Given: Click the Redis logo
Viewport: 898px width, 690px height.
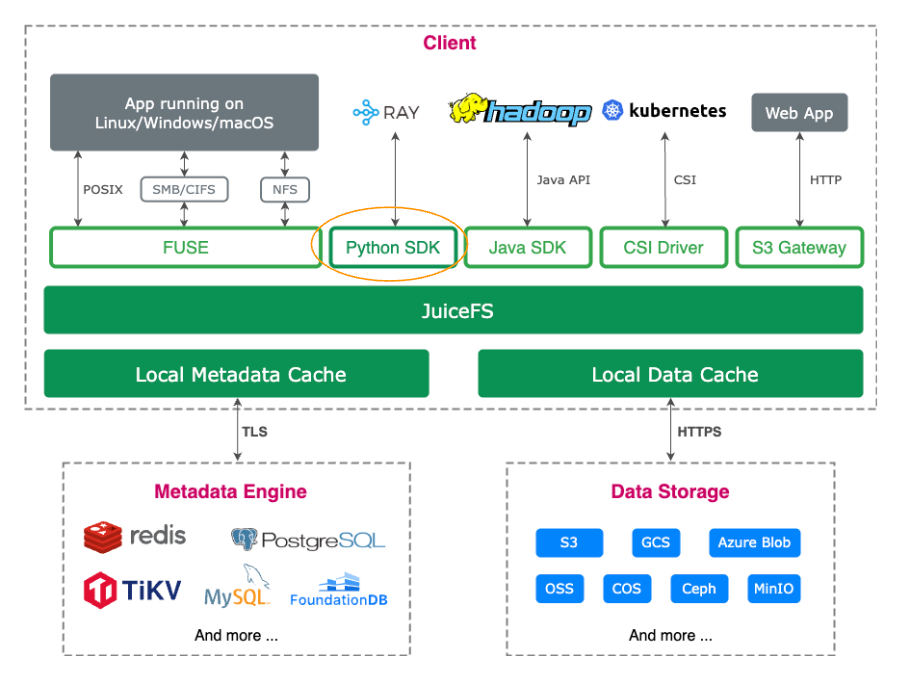Looking at the screenshot, I should [135, 537].
